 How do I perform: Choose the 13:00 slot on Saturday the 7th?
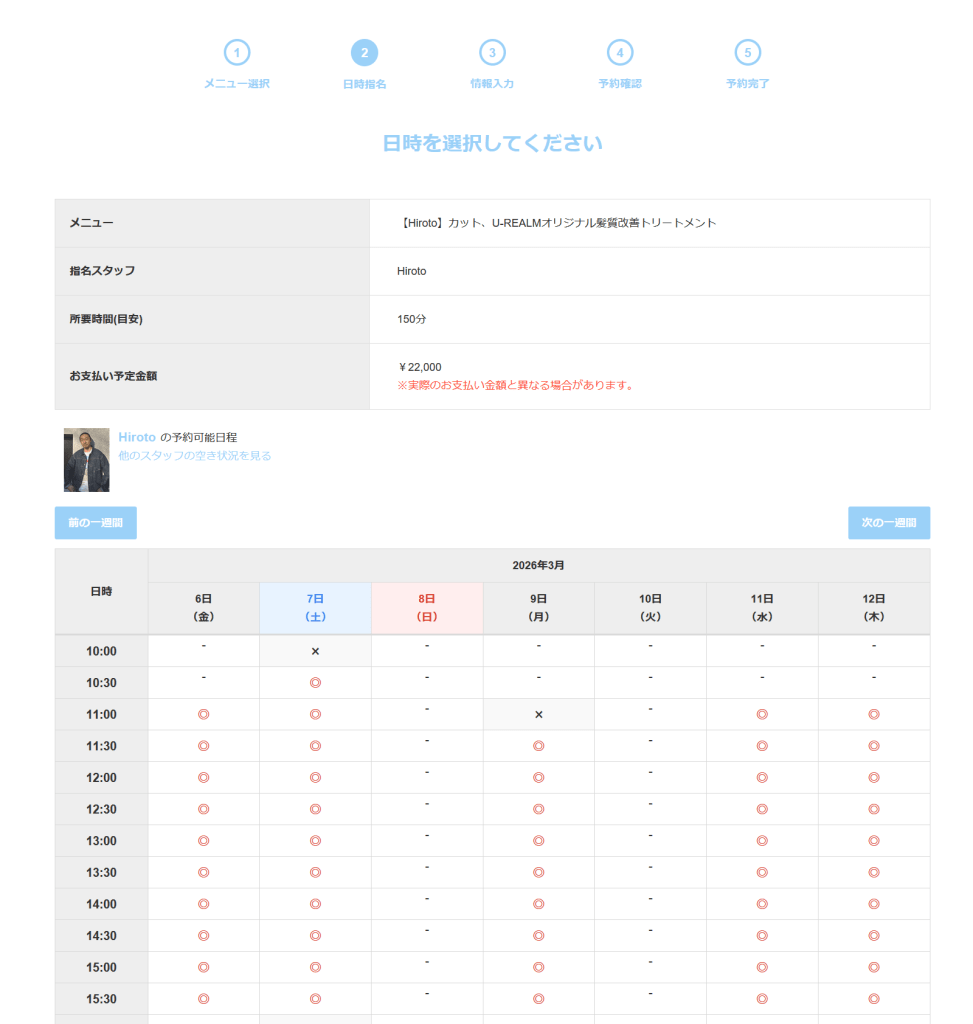pos(315,841)
